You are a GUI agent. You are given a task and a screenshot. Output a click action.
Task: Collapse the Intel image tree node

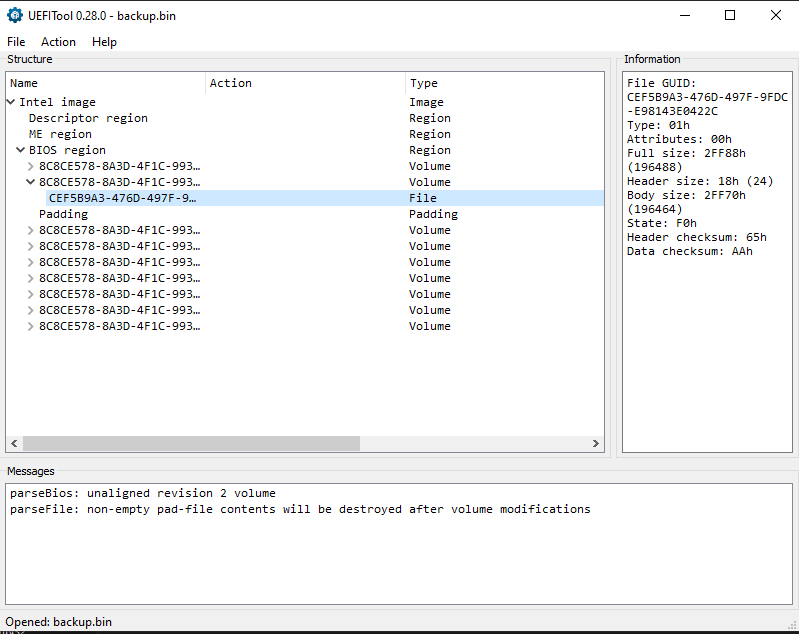tap(11, 102)
